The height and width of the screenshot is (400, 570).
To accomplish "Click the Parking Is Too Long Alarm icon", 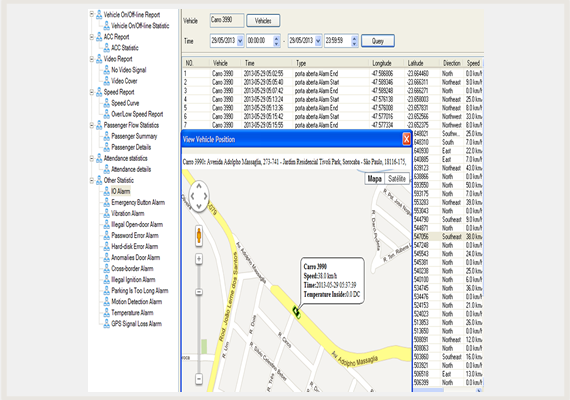I will (107, 291).
